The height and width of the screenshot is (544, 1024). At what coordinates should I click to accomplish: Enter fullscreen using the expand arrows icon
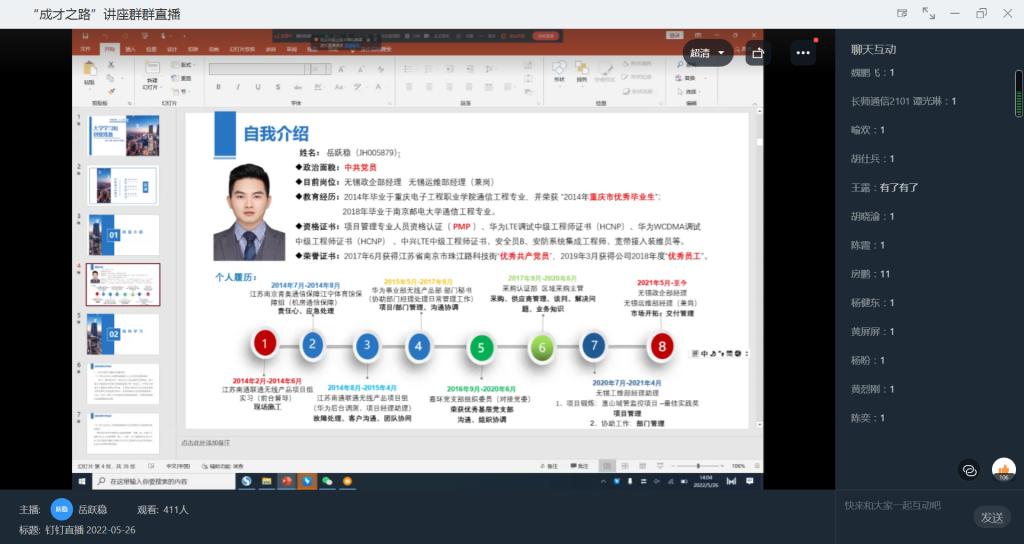coord(929,13)
